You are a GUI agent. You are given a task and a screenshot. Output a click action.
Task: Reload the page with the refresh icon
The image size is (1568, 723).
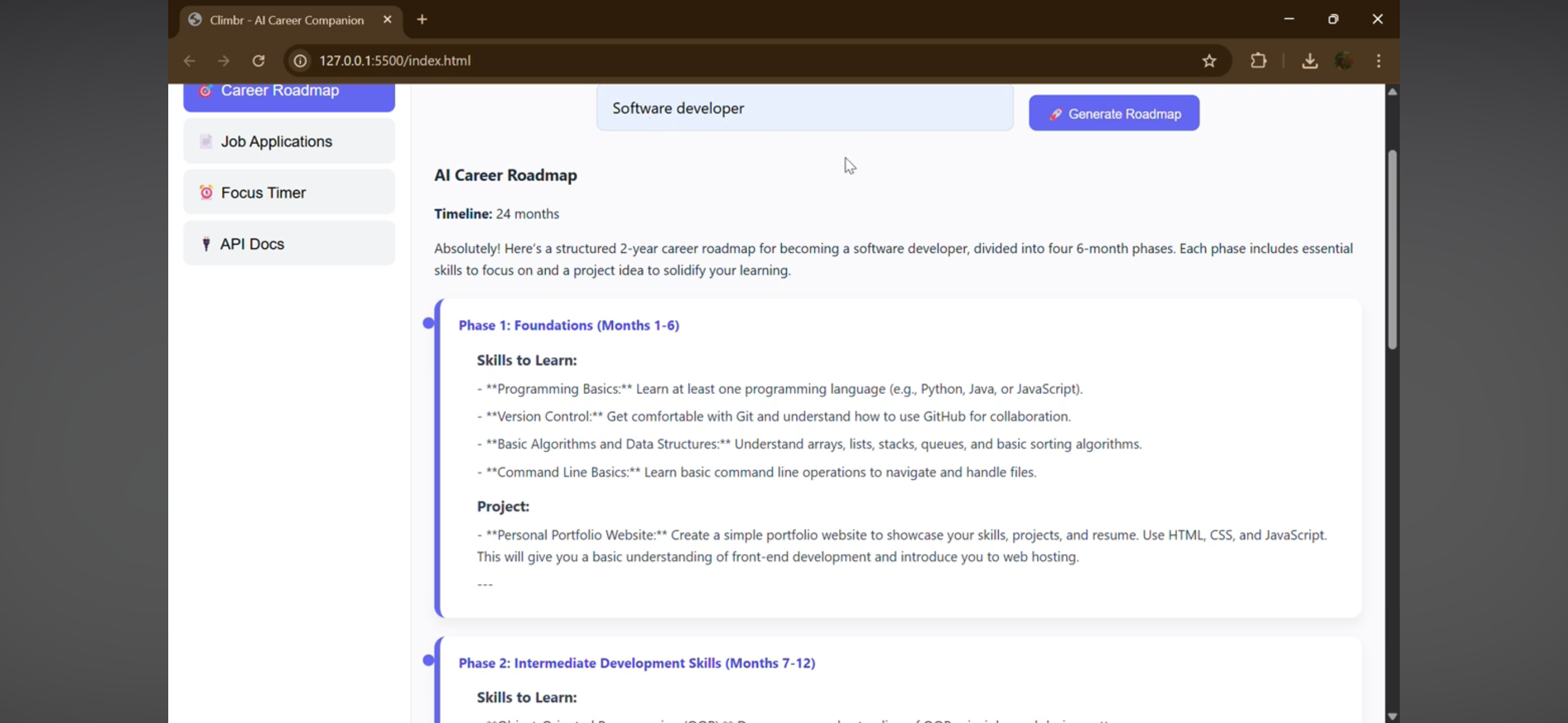[x=259, y=61]
